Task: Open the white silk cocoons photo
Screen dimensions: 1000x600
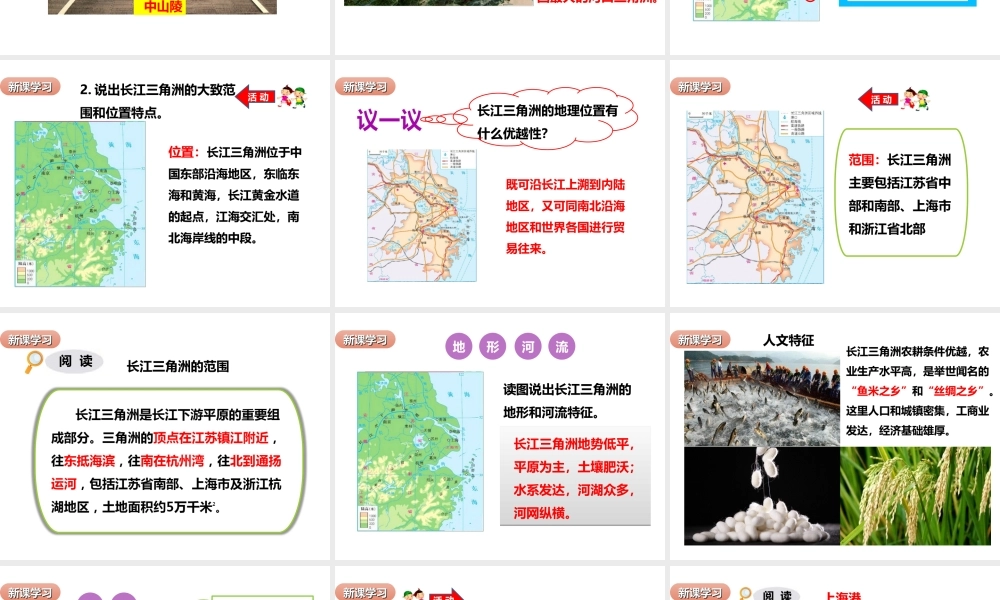Action: (762, 496)
